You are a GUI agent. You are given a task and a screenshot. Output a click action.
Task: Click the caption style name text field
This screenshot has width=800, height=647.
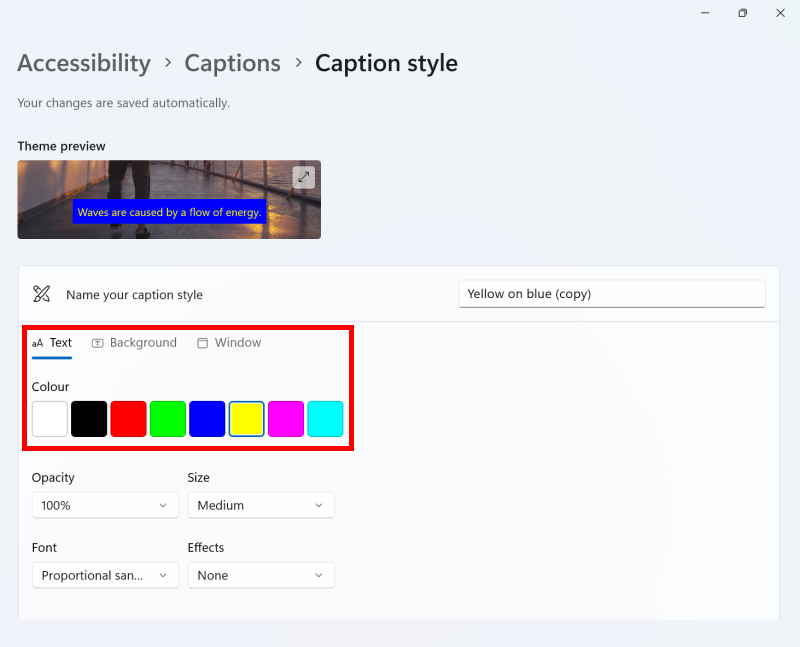[x=611, y=294]
